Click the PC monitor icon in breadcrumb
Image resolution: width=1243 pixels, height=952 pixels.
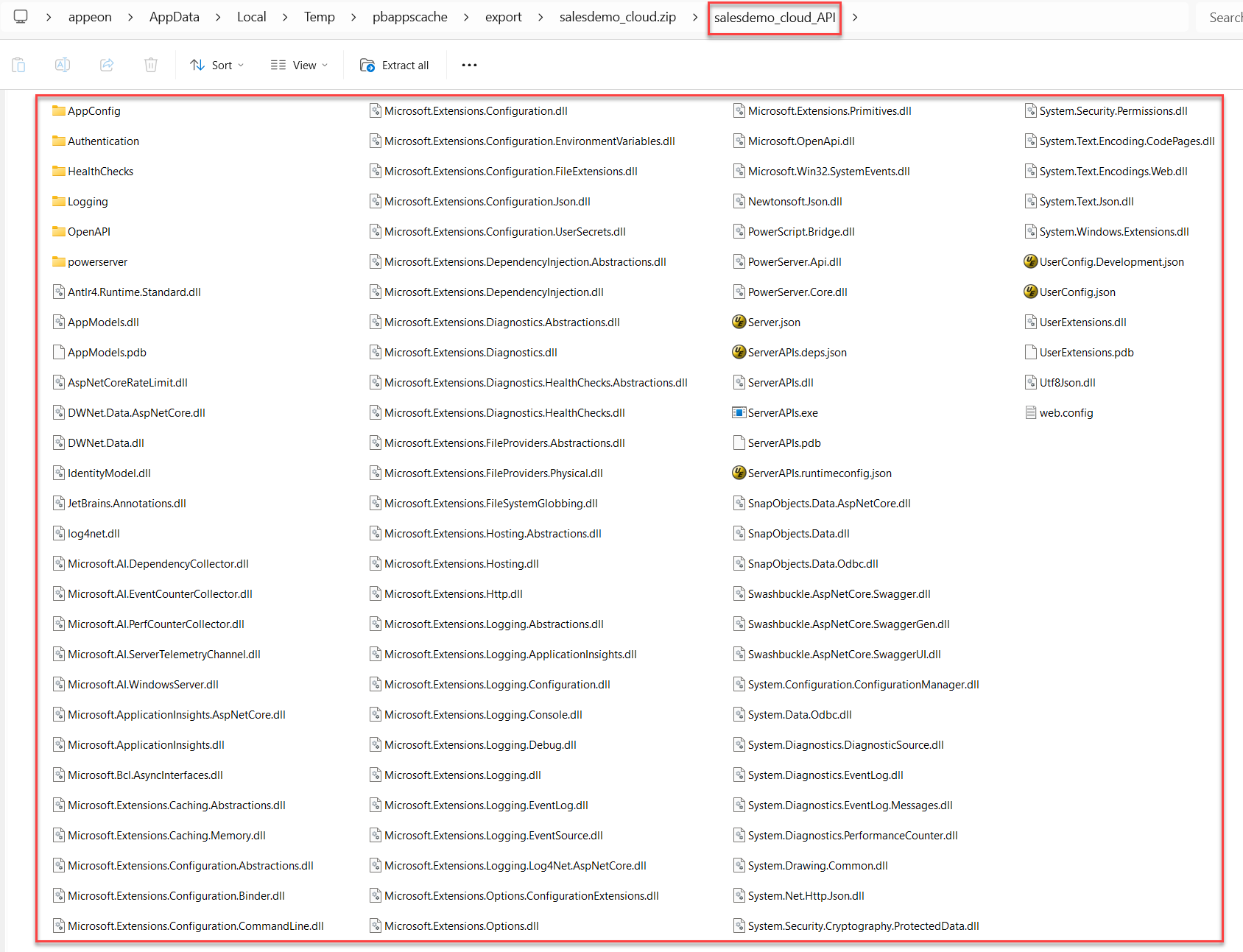tap(21, 17)
